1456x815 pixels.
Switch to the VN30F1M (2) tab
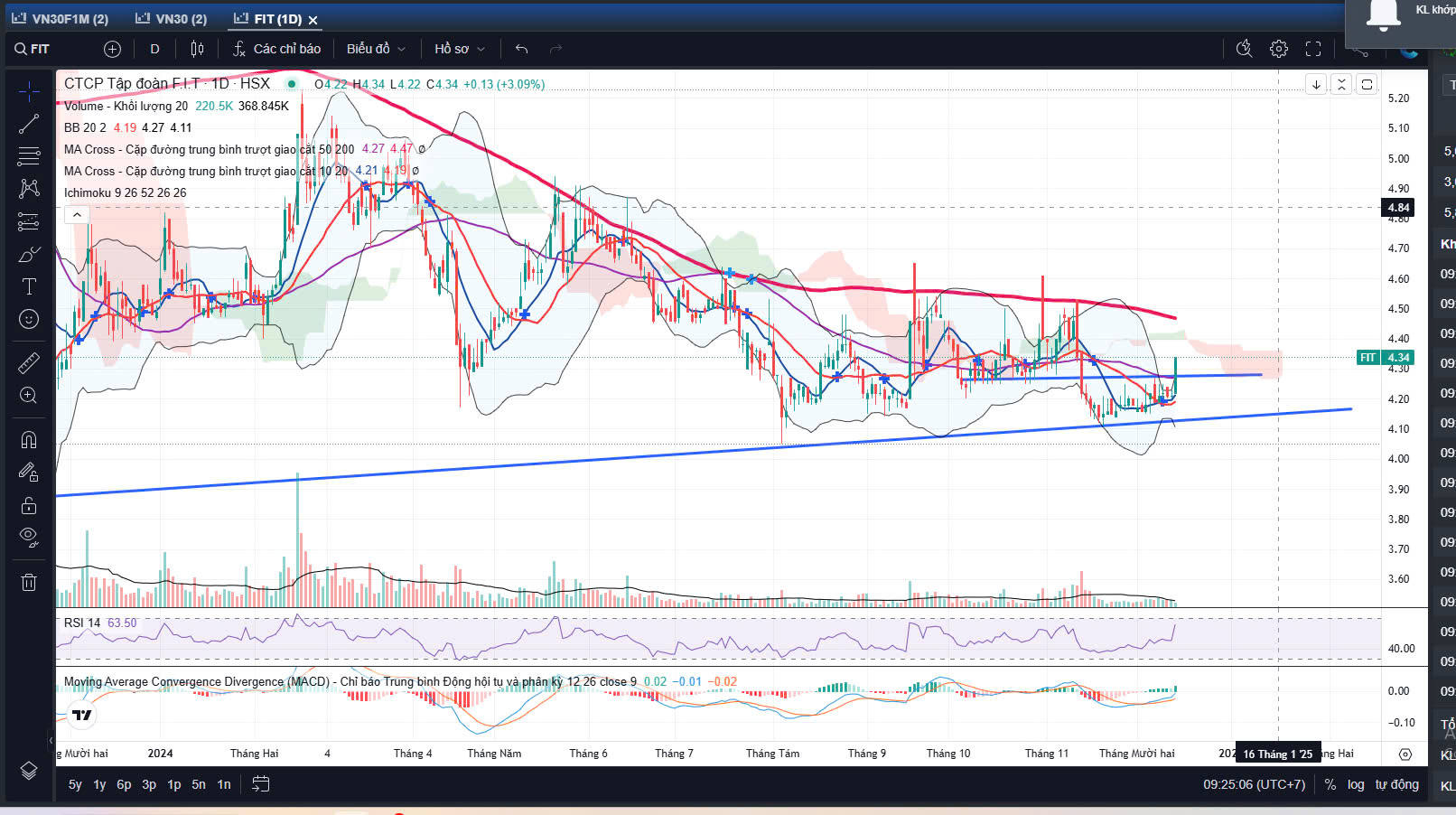(x=61, y=19)
